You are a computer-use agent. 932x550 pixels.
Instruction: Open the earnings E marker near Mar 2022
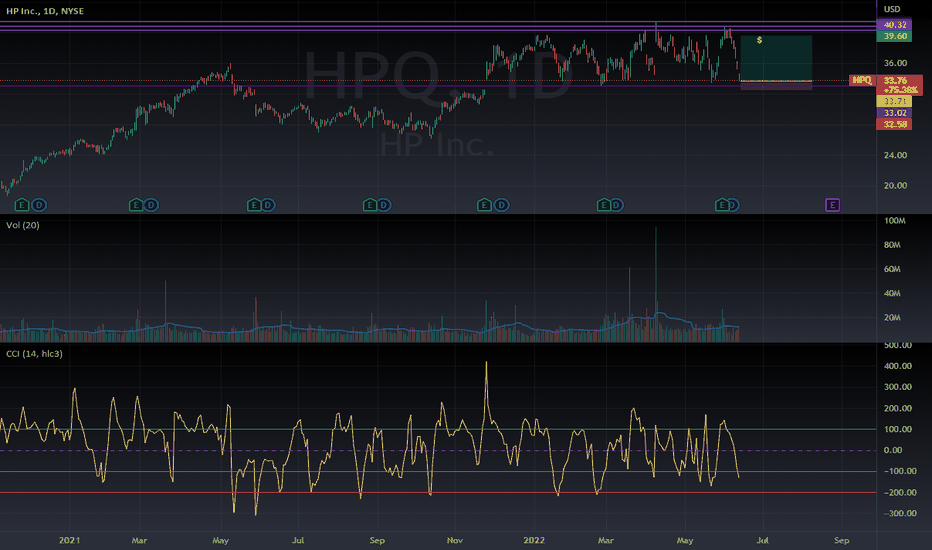click(603, 205)
